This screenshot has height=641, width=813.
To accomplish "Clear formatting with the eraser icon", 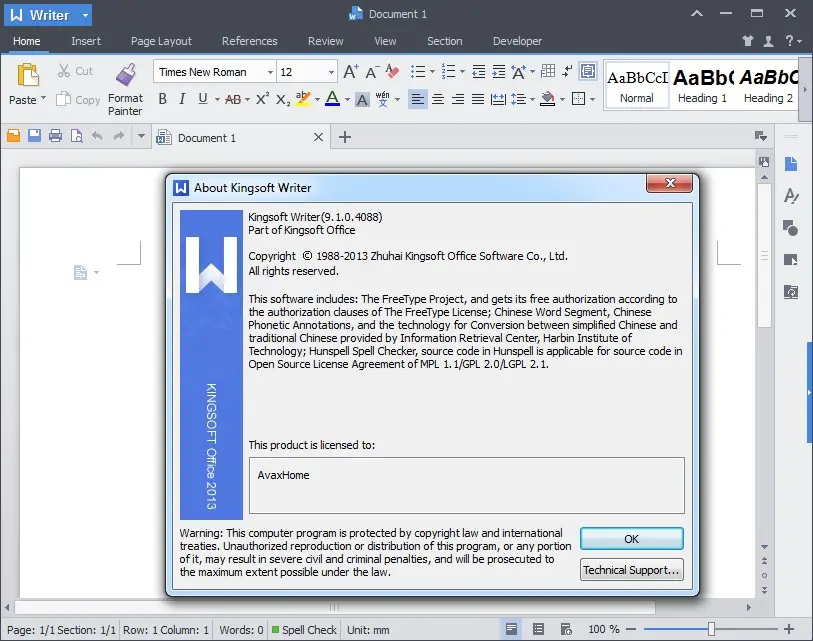I will point(393,72).
